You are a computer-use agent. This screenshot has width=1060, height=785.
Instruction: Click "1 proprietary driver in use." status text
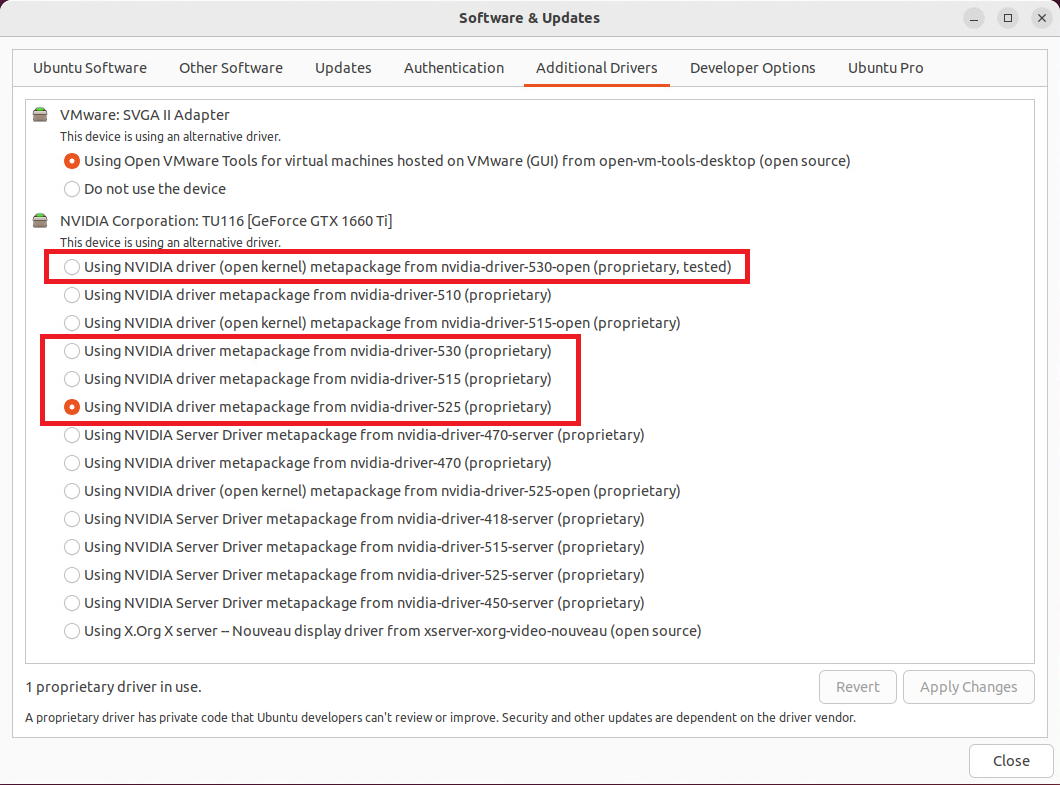(114, 687)
